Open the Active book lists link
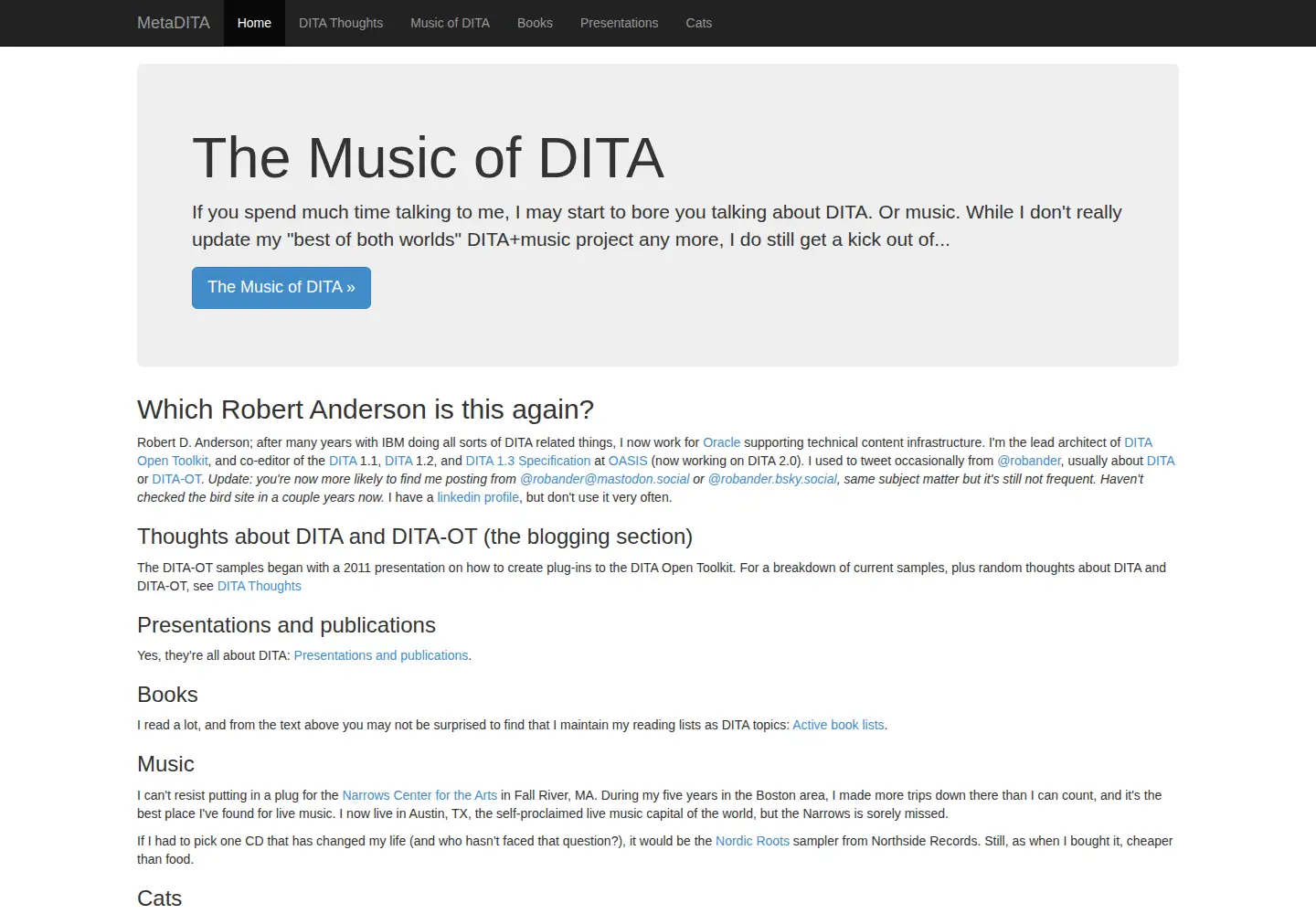This screenshot has width=1316, height=914. pos(838,725)
